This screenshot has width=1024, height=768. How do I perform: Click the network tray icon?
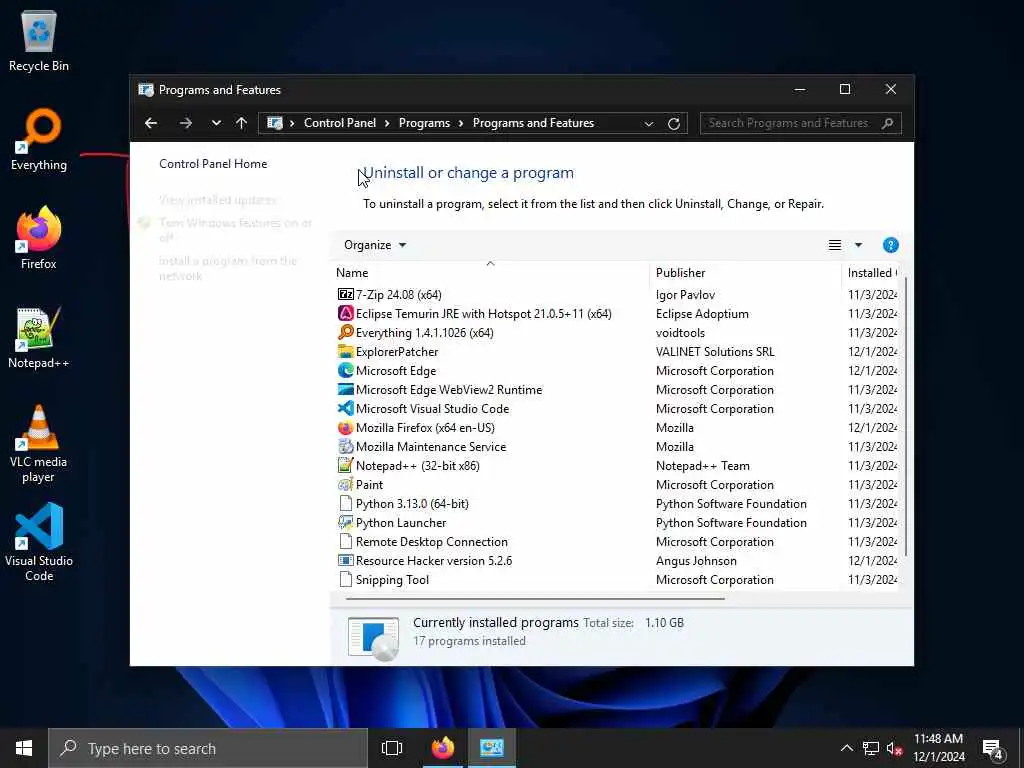(x=871, y=748)
